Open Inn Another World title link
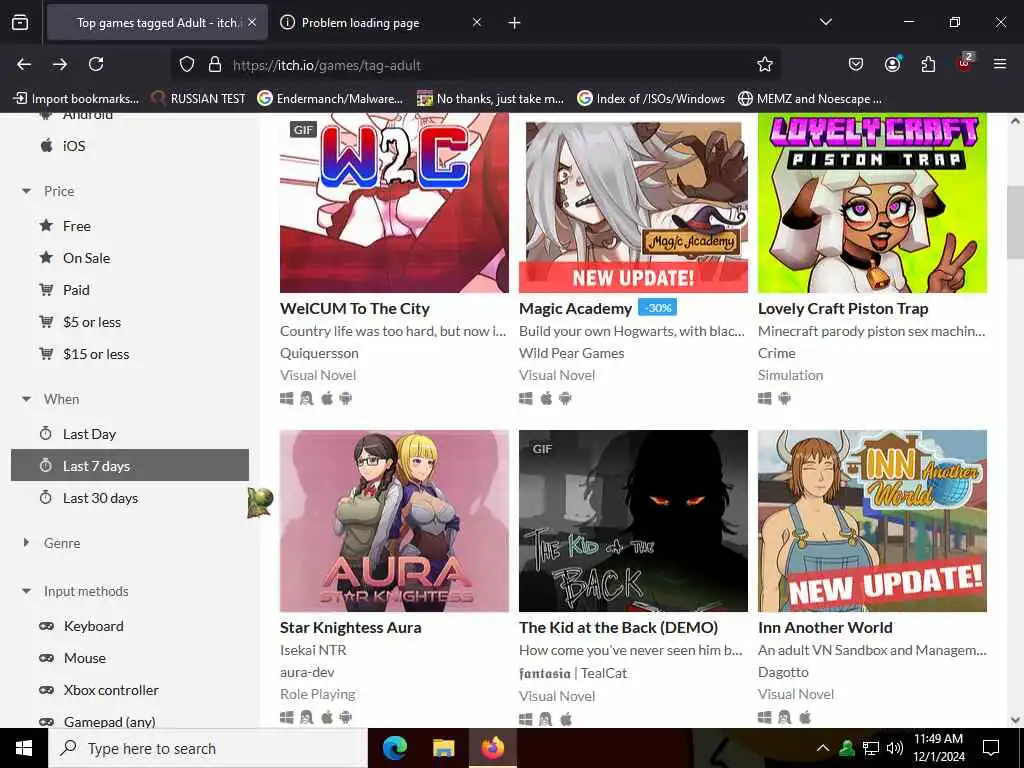1024x768 pixels. pyautogui.click(x=825, y=628)
